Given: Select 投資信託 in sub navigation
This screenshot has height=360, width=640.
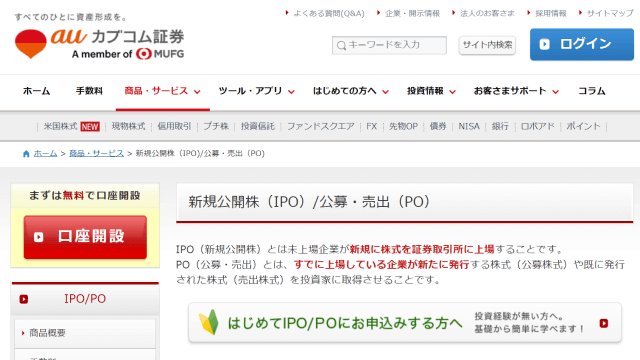Looking at the screenshot, I should coord(258,127).
